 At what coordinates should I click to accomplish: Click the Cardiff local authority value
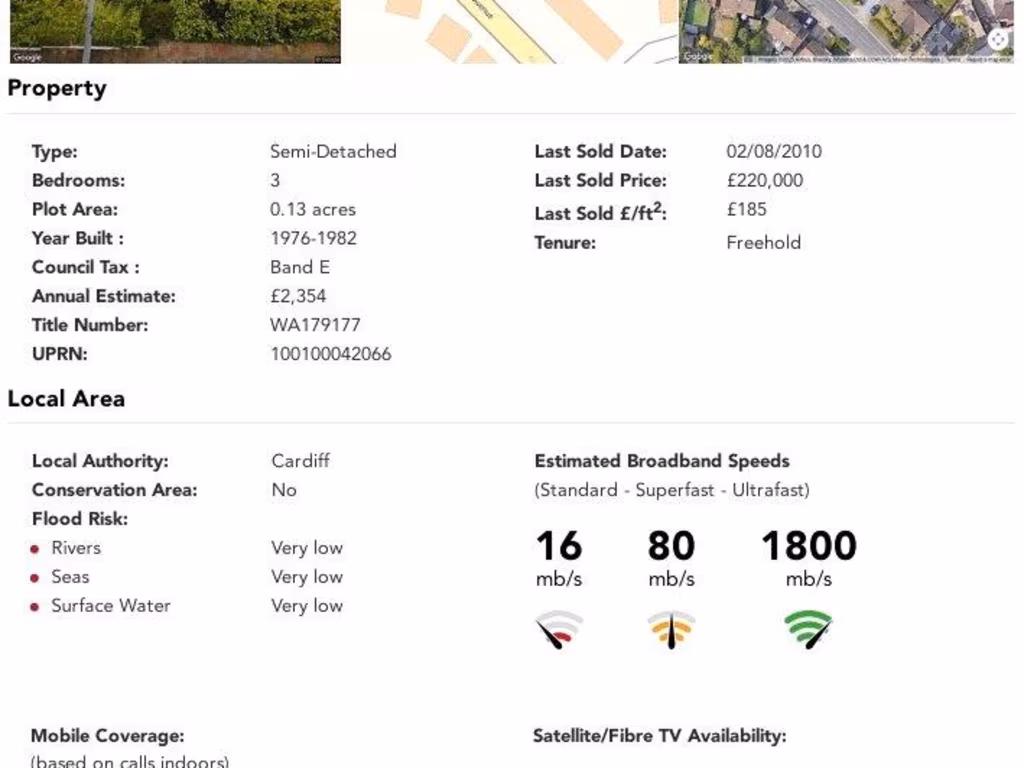point(300,461)
